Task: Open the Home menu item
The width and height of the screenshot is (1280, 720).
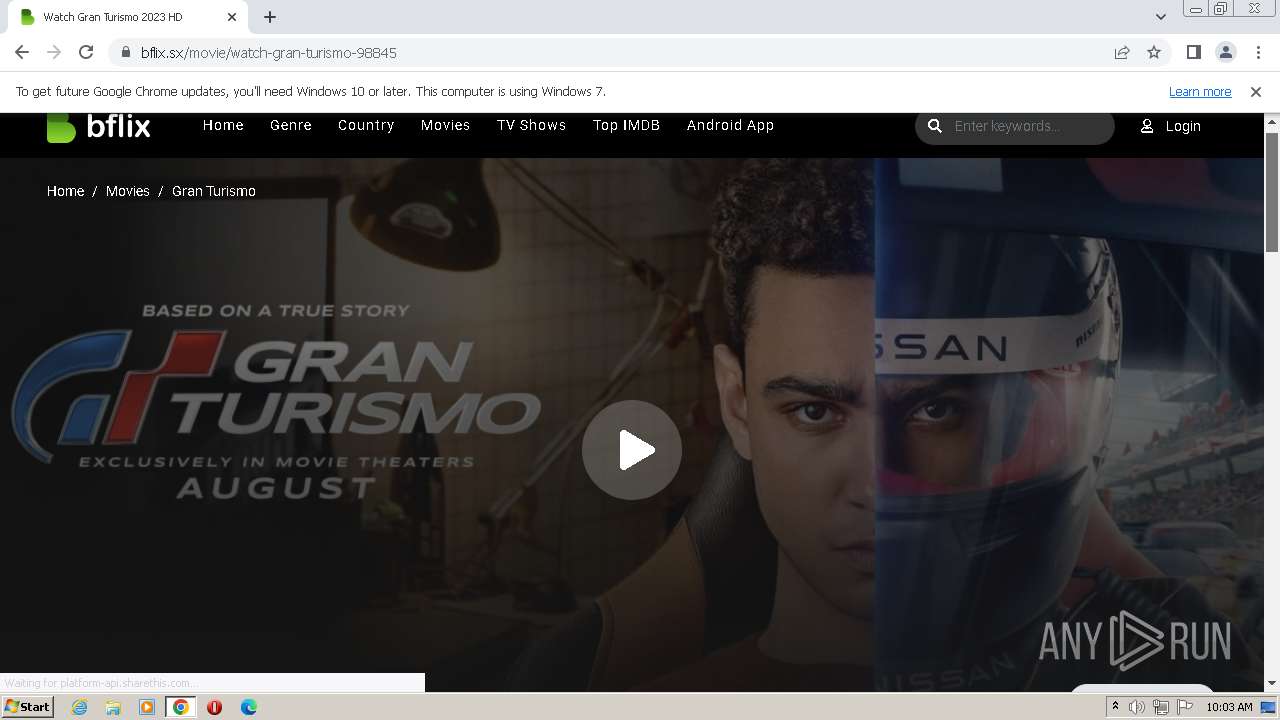Action: [223, 125]
